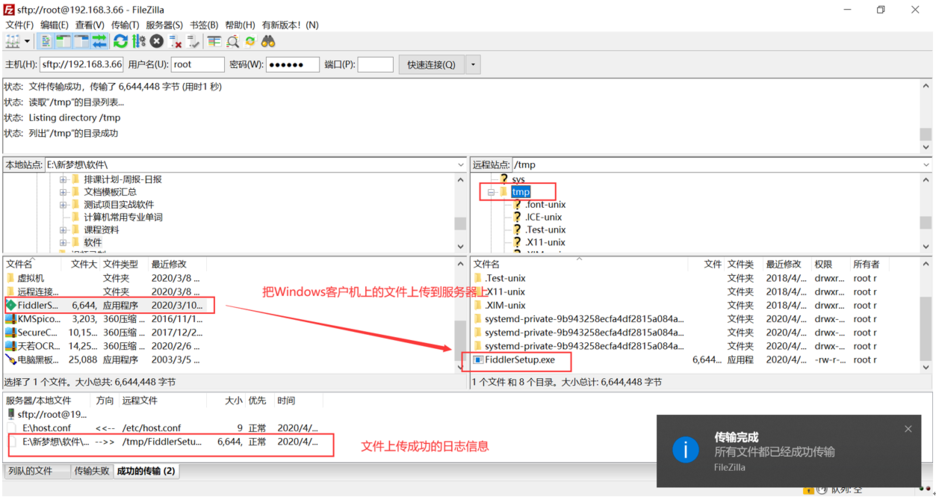Open the 帮助(H) menu
936x500 pixels.
pyautogui.click(x=240, y=25)
